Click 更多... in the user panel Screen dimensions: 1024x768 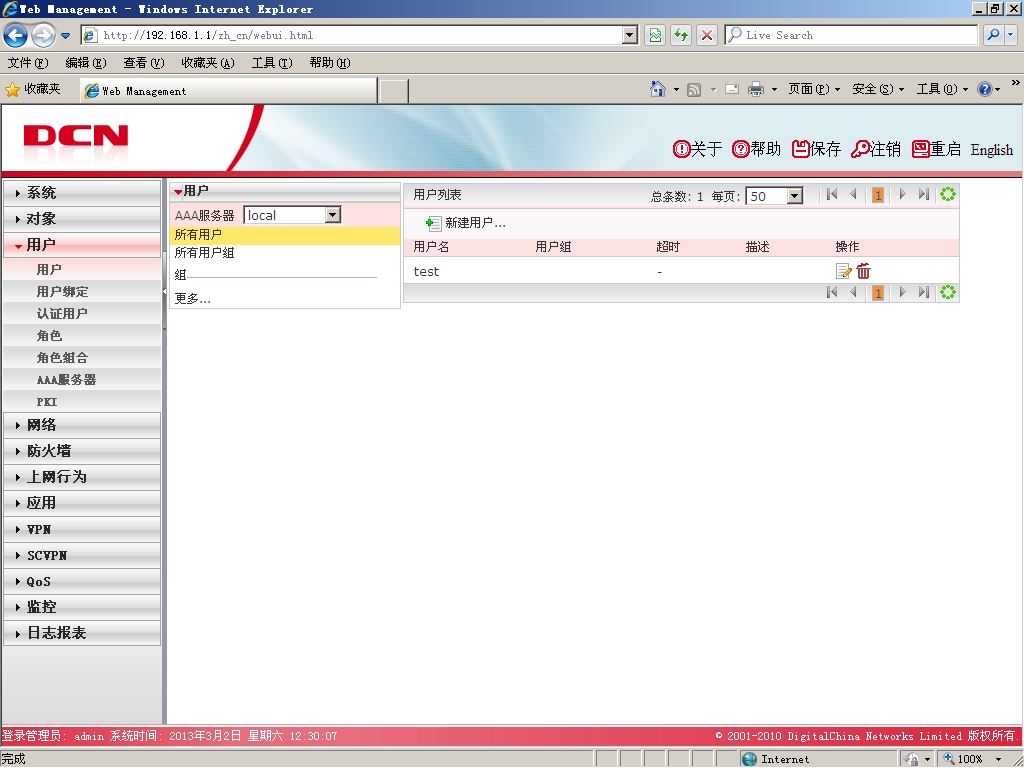pos(193,298)
